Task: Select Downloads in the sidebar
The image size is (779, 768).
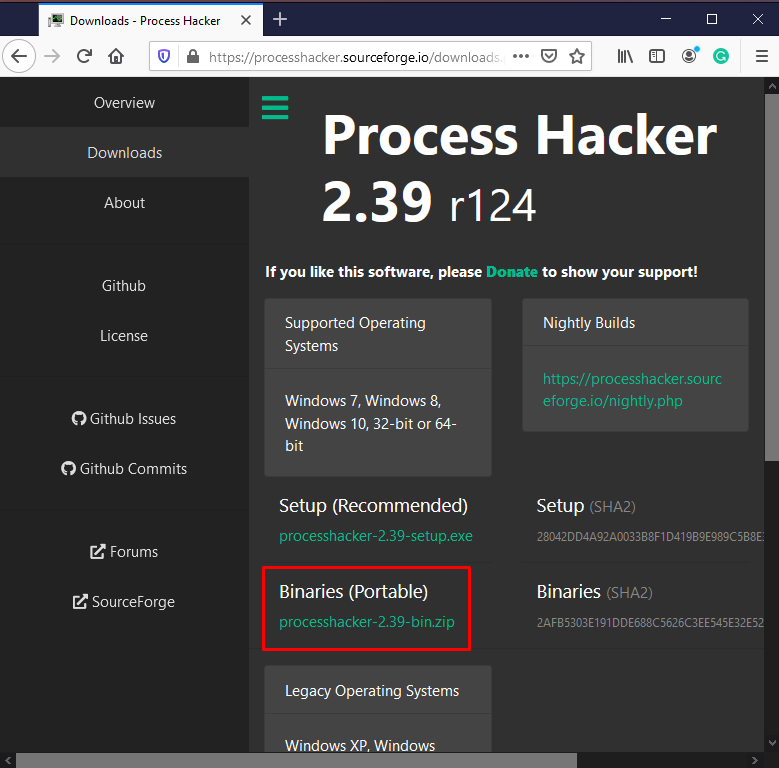Action: pos(124,153)
